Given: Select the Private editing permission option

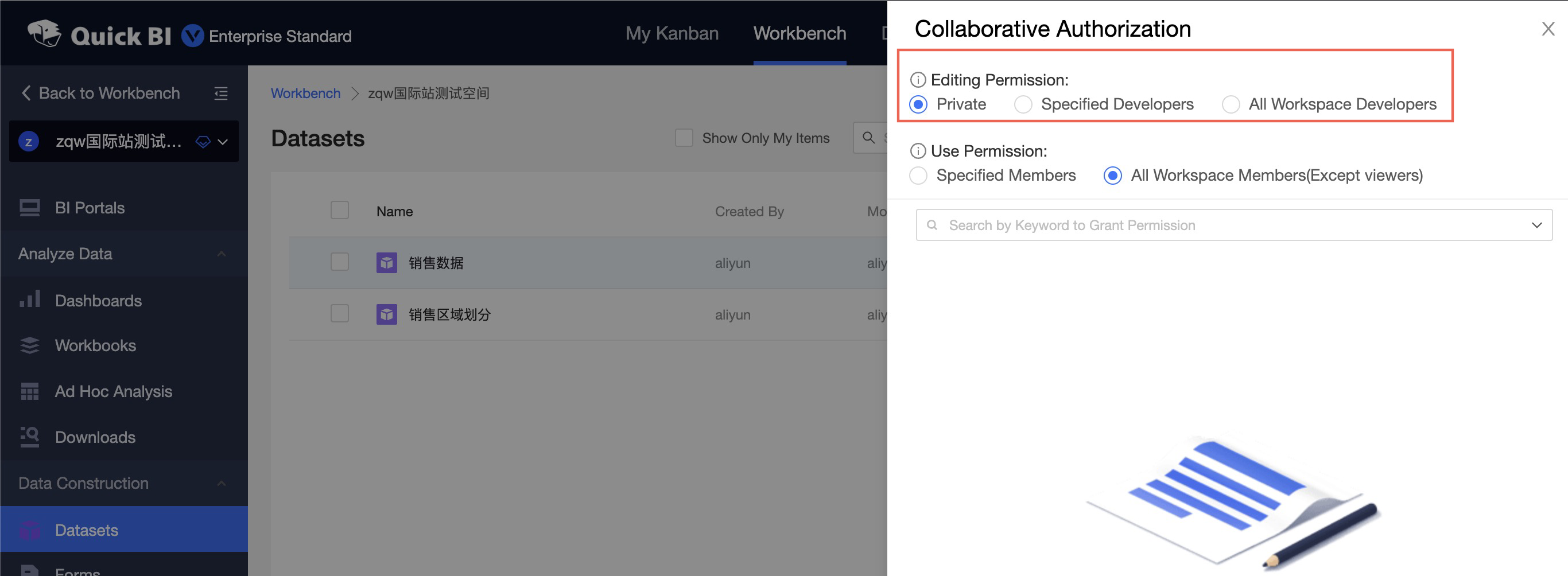Looking at the screenshot, I should pyautogui.click(x=918, y=104).
